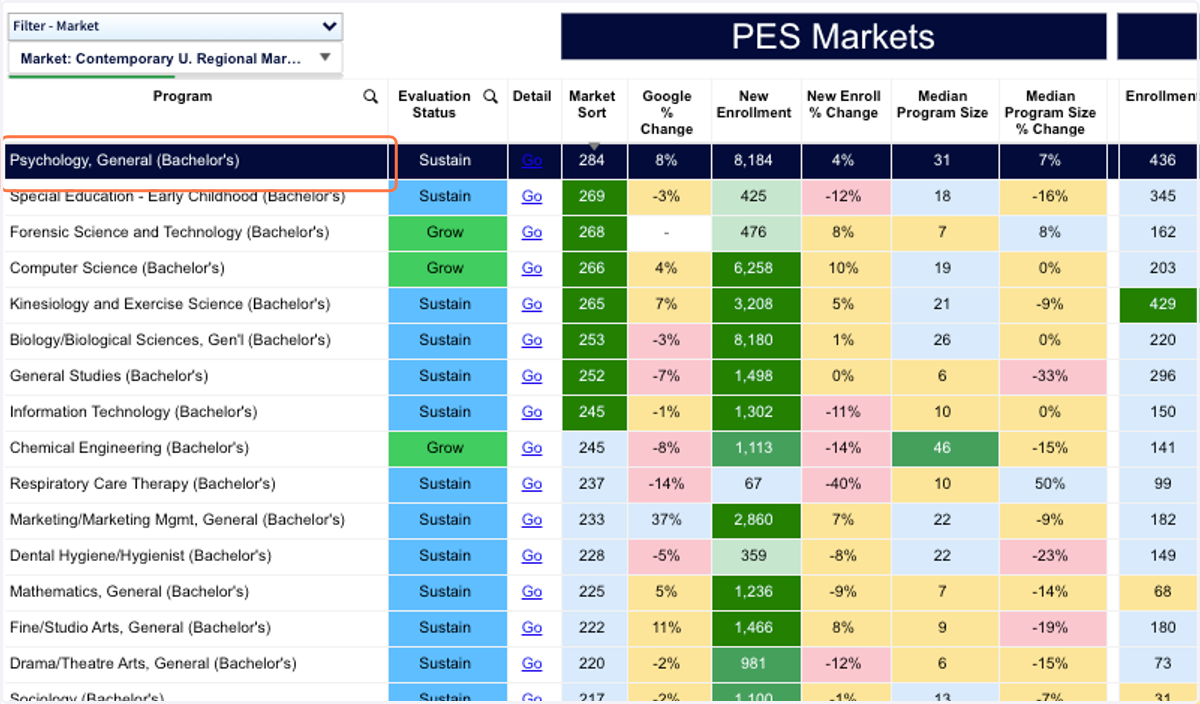
Task: Open the Filter - Market dropdown
Action: click(x=175, y=27)
